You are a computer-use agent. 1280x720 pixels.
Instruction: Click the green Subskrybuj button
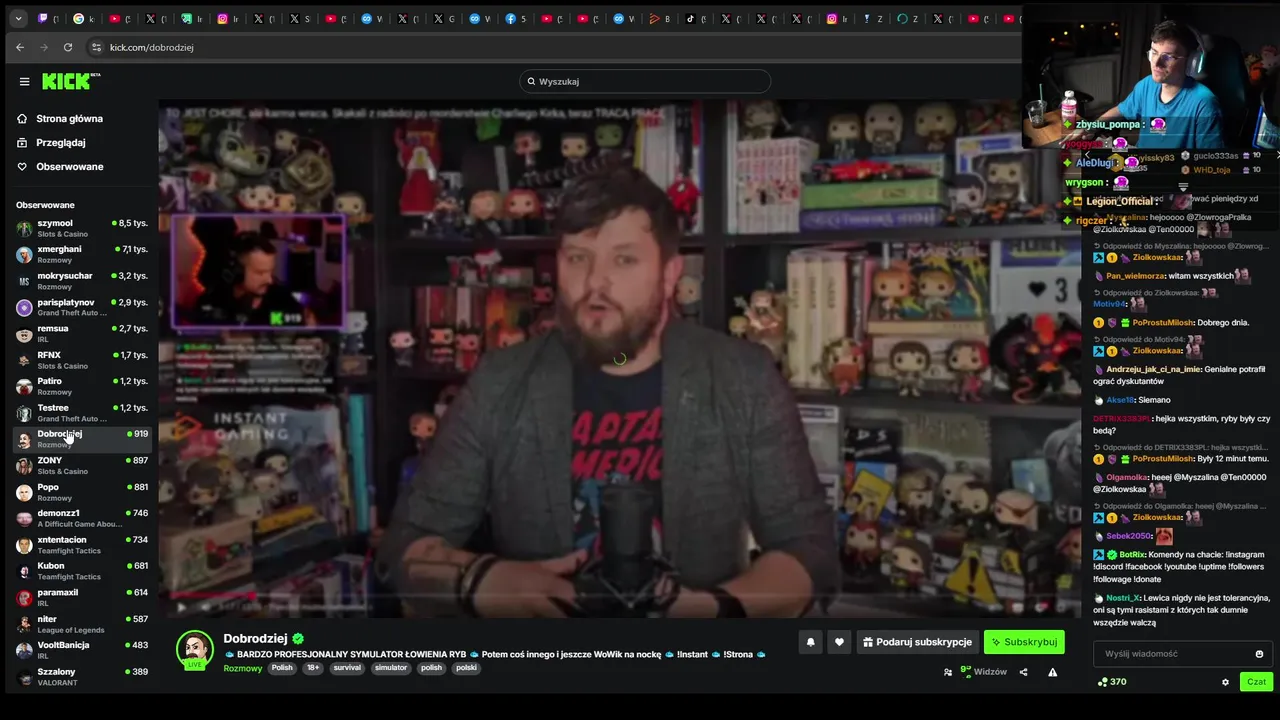coord(1024,642)
